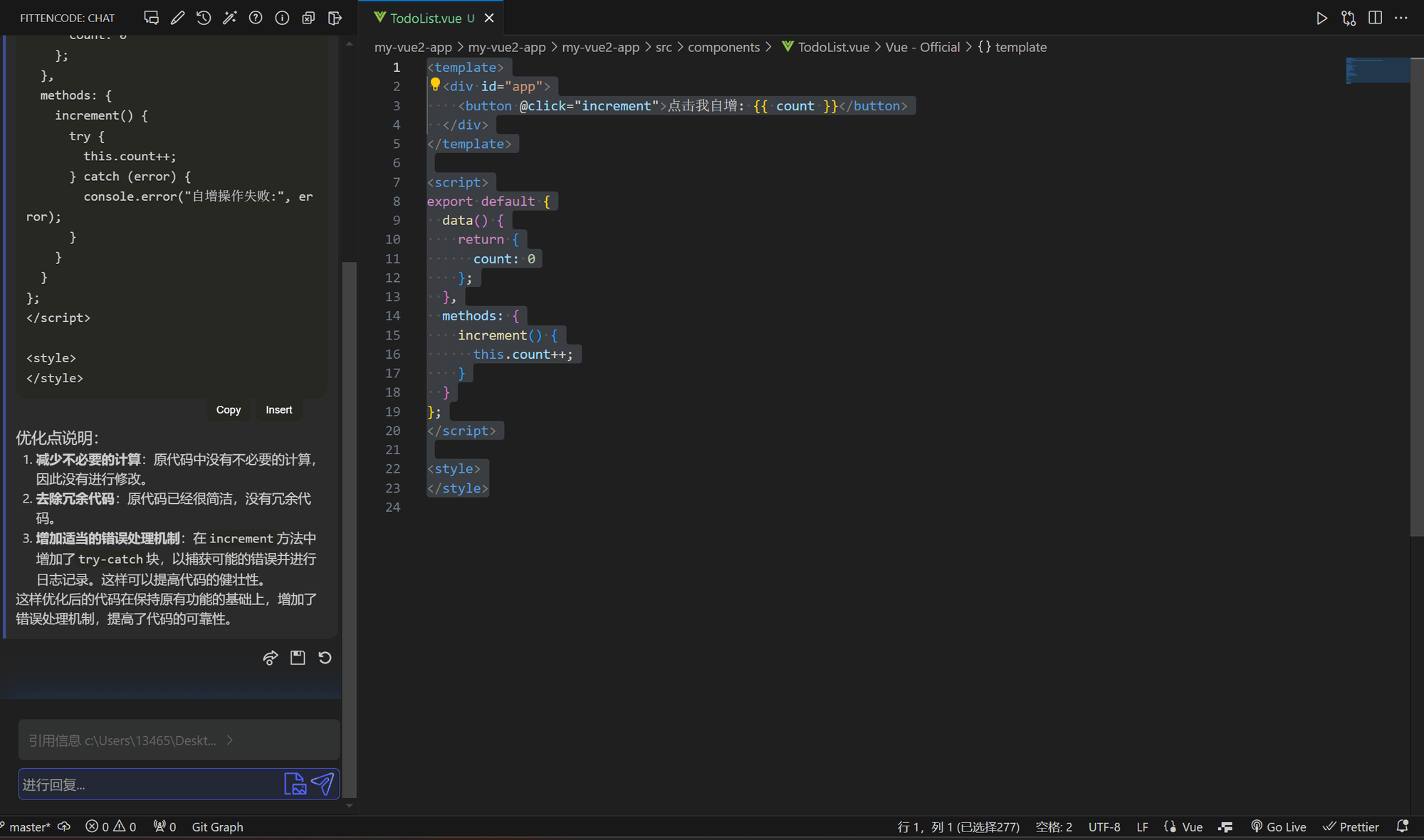Focus the 进行回复 chat input field
Screen dimensions: 1424x840
click(150, 784)
